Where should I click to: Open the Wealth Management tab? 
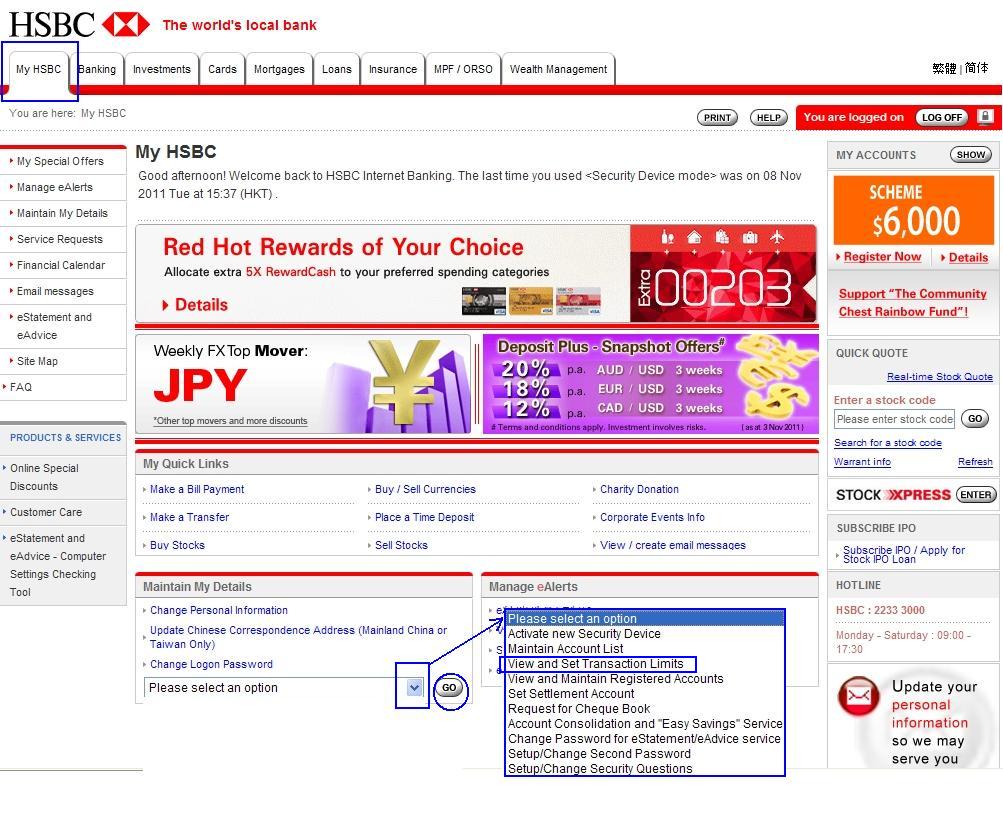pyautogui.click(x=558, y=69)
